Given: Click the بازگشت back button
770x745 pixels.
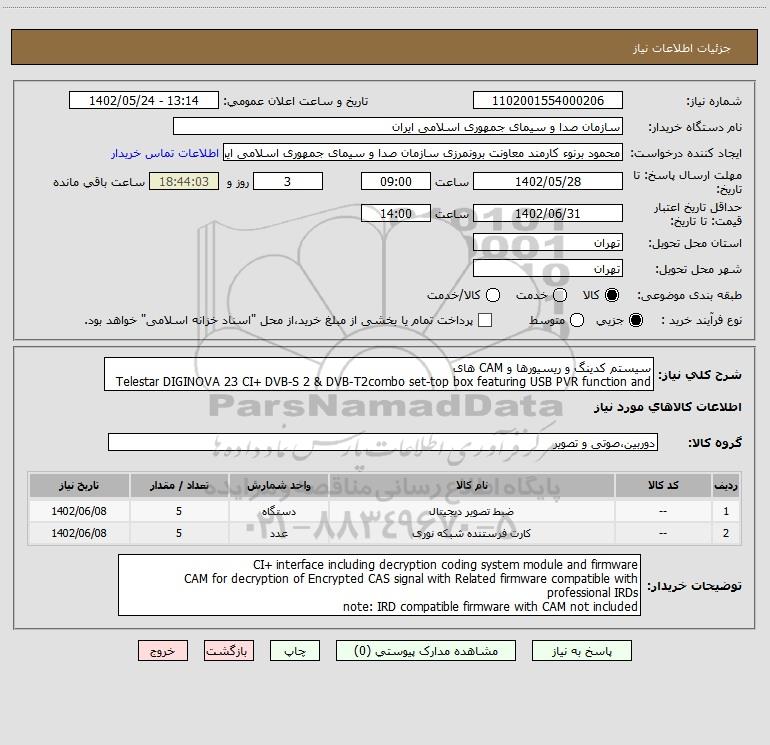Looking at the screenshot, I should (x=229, y=651).
